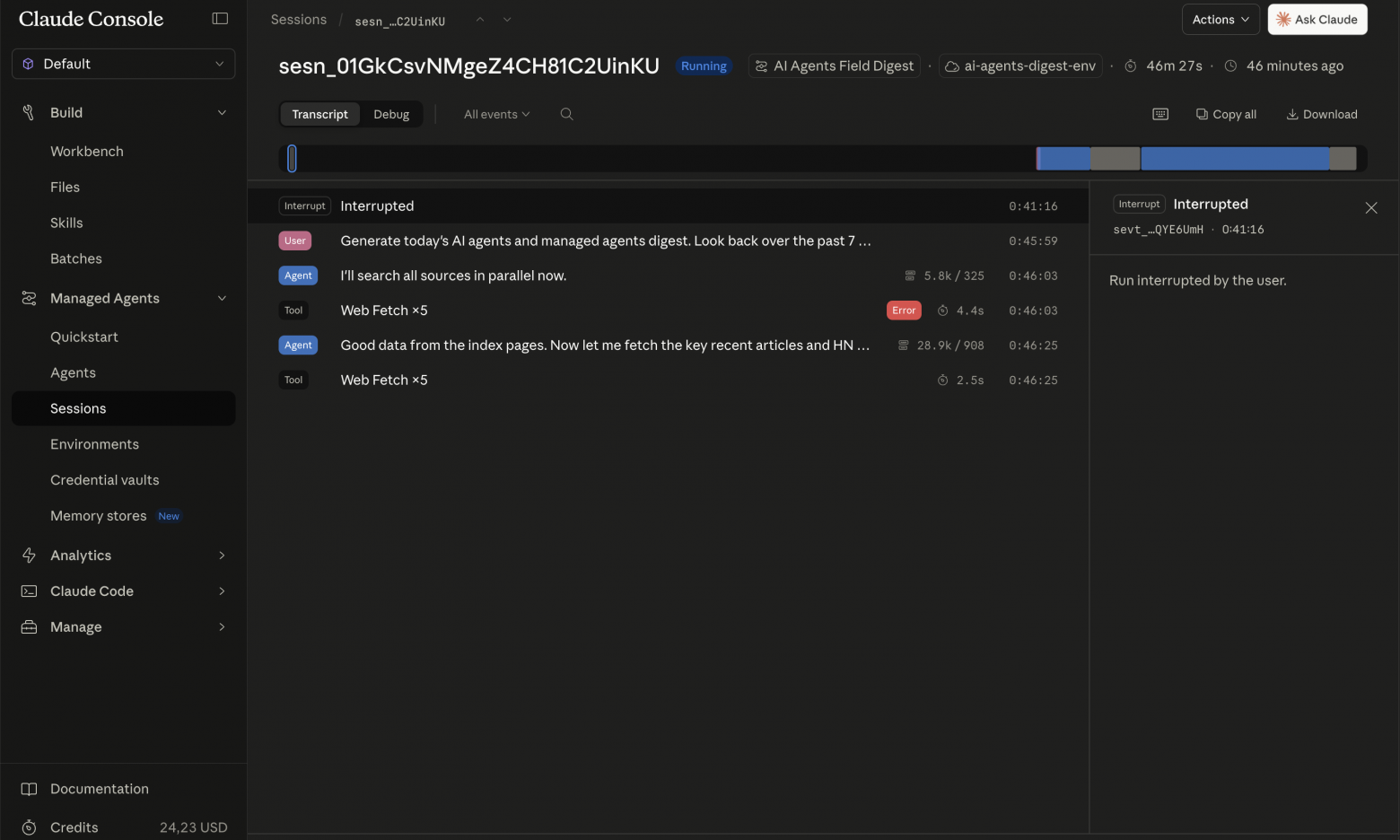Viewport: 1400px width, 840px height.
Task: Click the Build wrench icon
Action: (29, 112)
